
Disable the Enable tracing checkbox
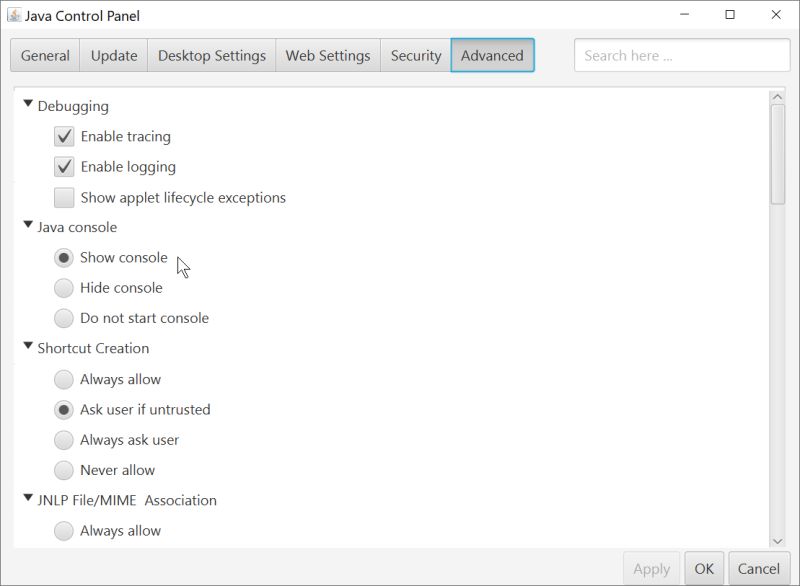64,137
